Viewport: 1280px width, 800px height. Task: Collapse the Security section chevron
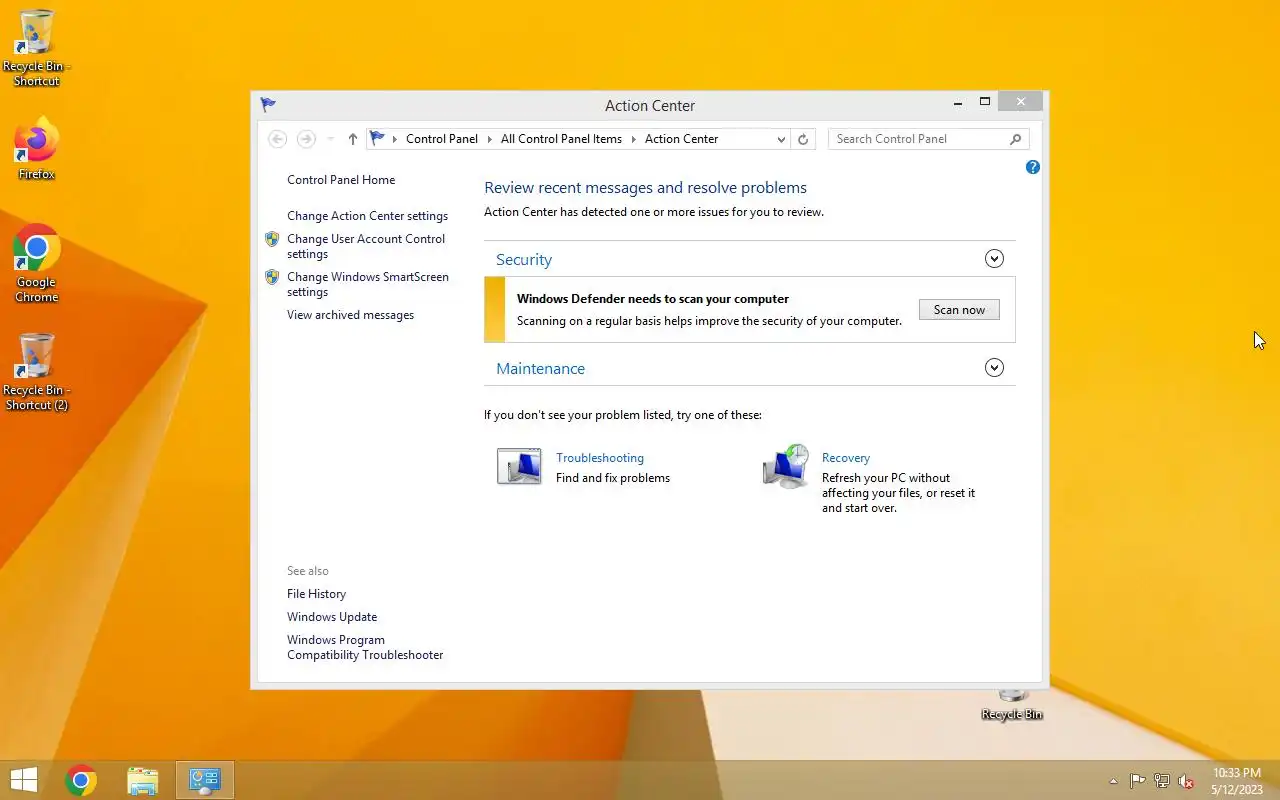coord(994,259)
